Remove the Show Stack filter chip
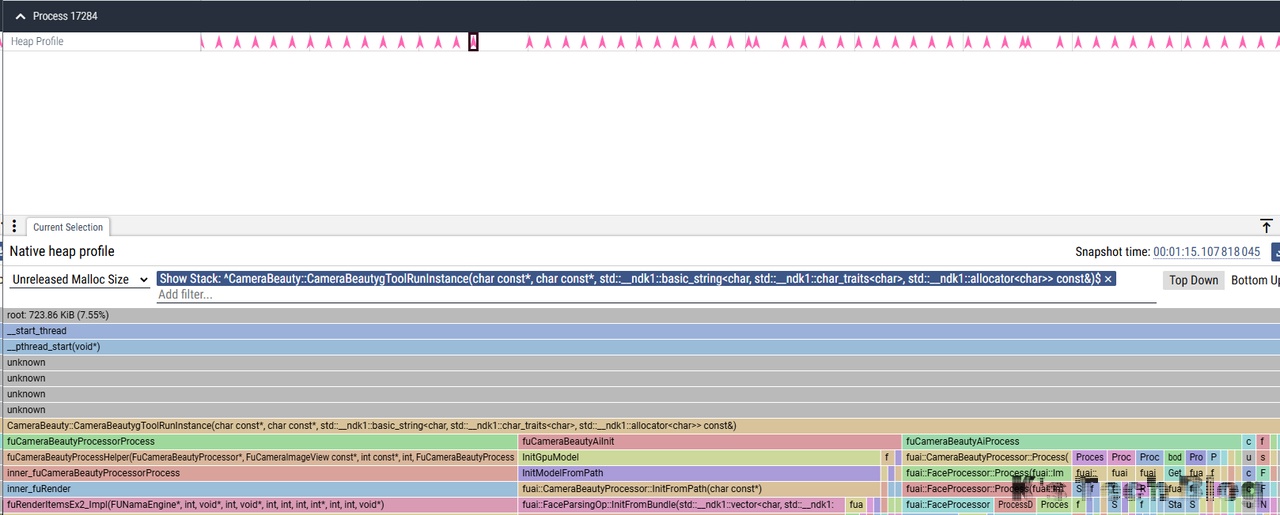 (x=1108, y=279)
